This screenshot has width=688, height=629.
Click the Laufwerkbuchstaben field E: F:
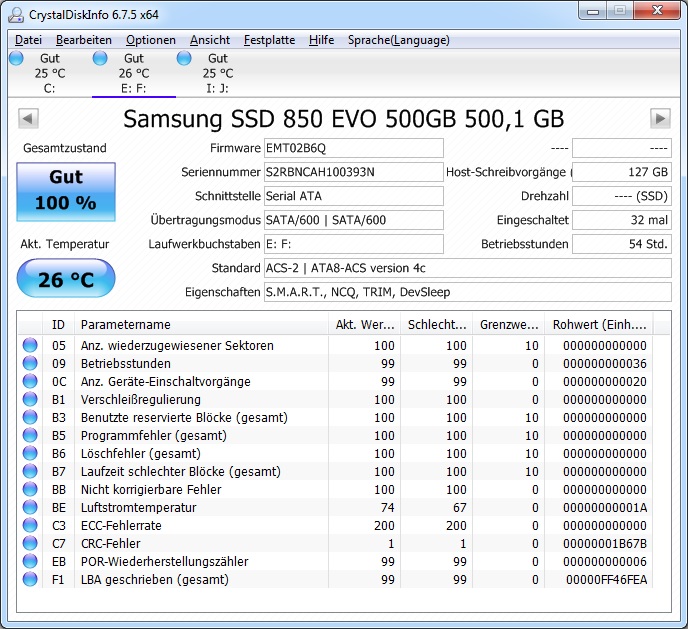tap(354, 244)
